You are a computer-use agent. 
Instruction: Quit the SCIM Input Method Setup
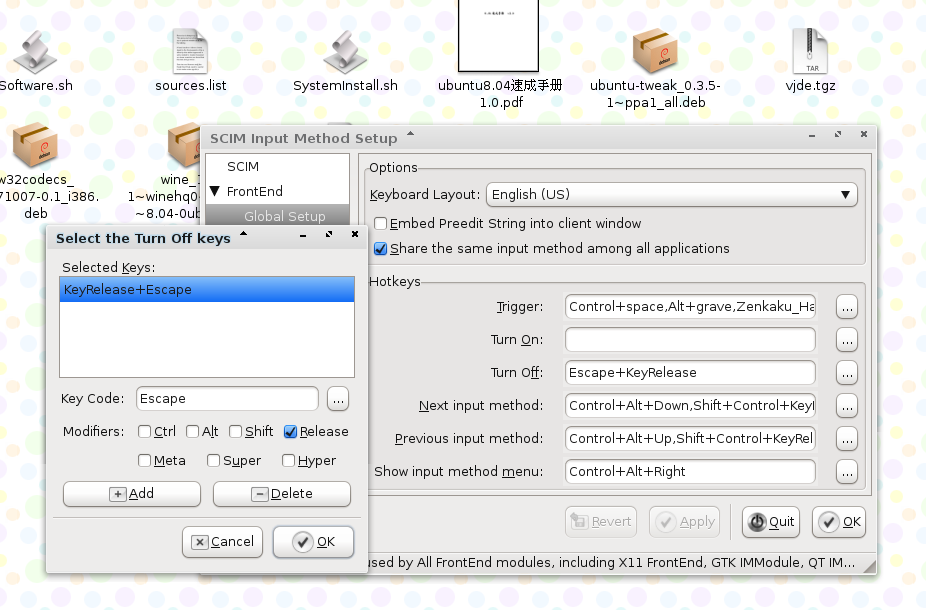(x=771, y=522)
